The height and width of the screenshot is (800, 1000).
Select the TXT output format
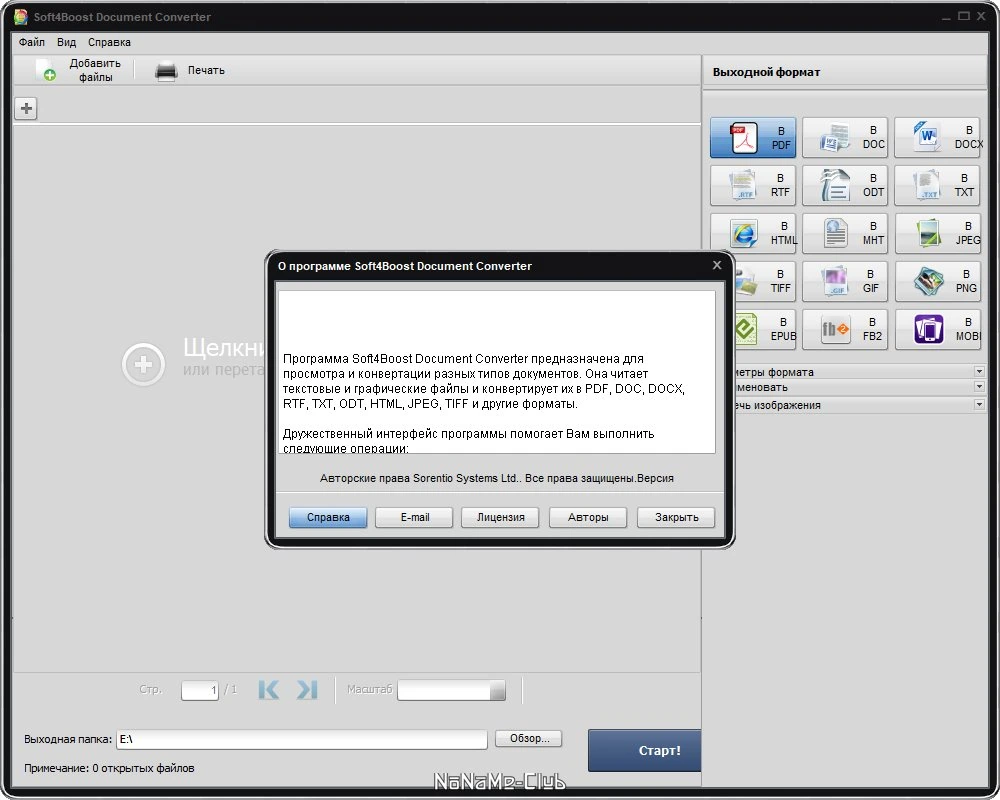pos(937,185)
